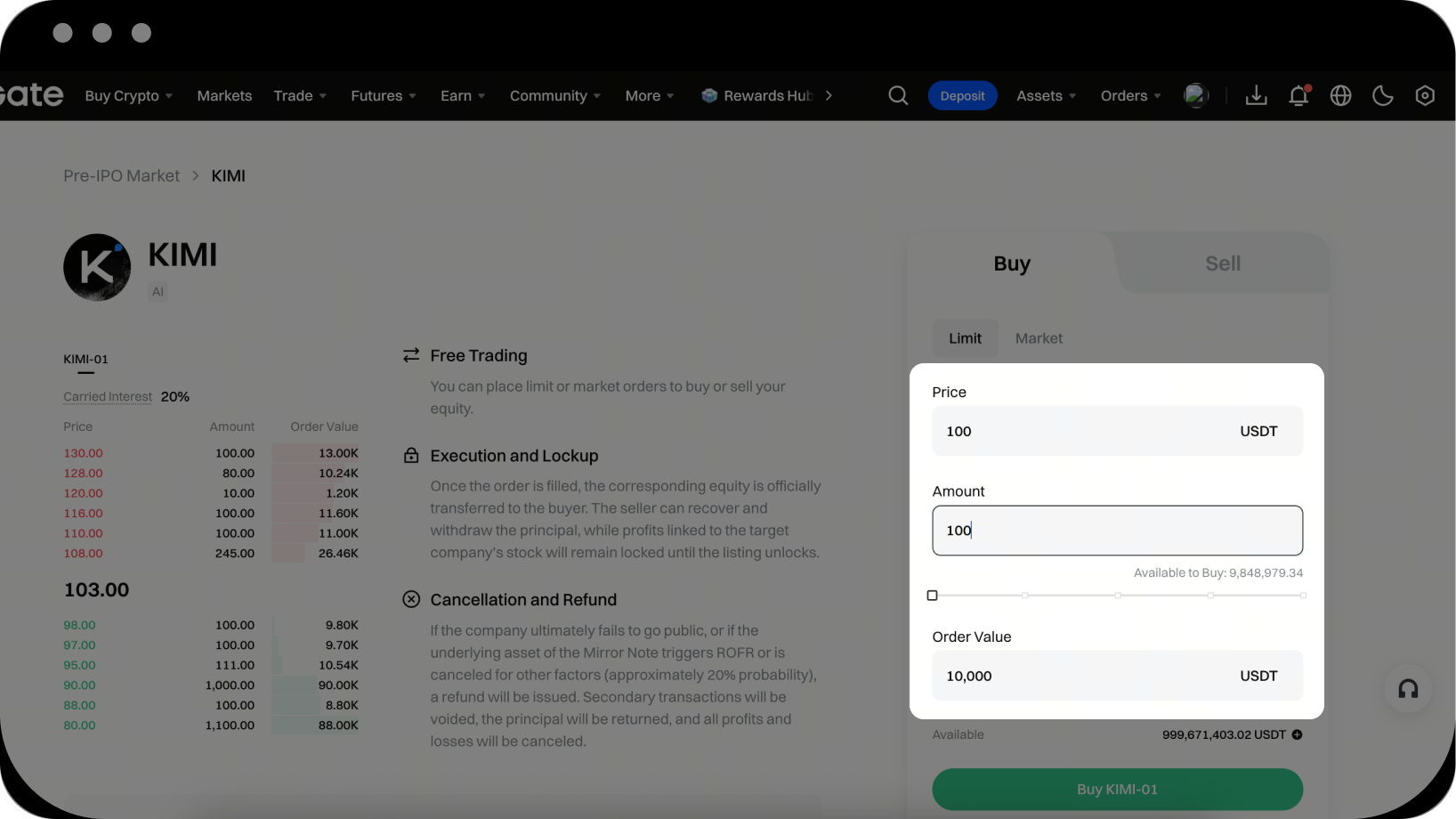Click the amount slider handle
This screenshot has width=1456, height=819.
[932, 596]
